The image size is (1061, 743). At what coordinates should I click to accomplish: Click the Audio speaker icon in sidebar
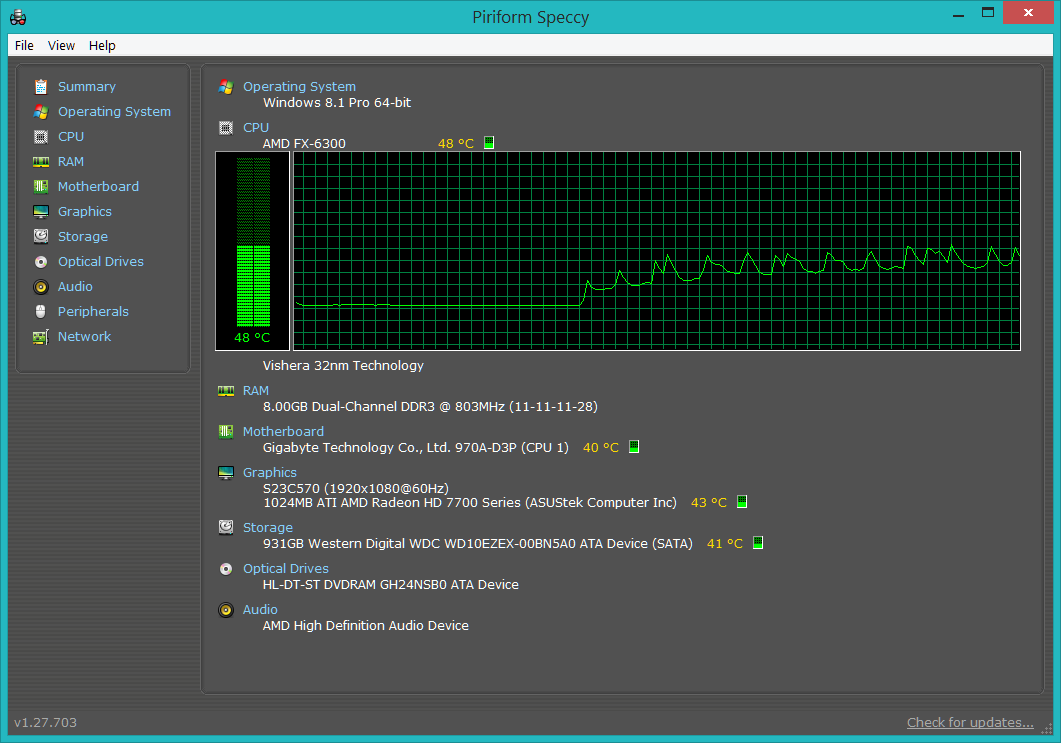click(x=41, y=287)
